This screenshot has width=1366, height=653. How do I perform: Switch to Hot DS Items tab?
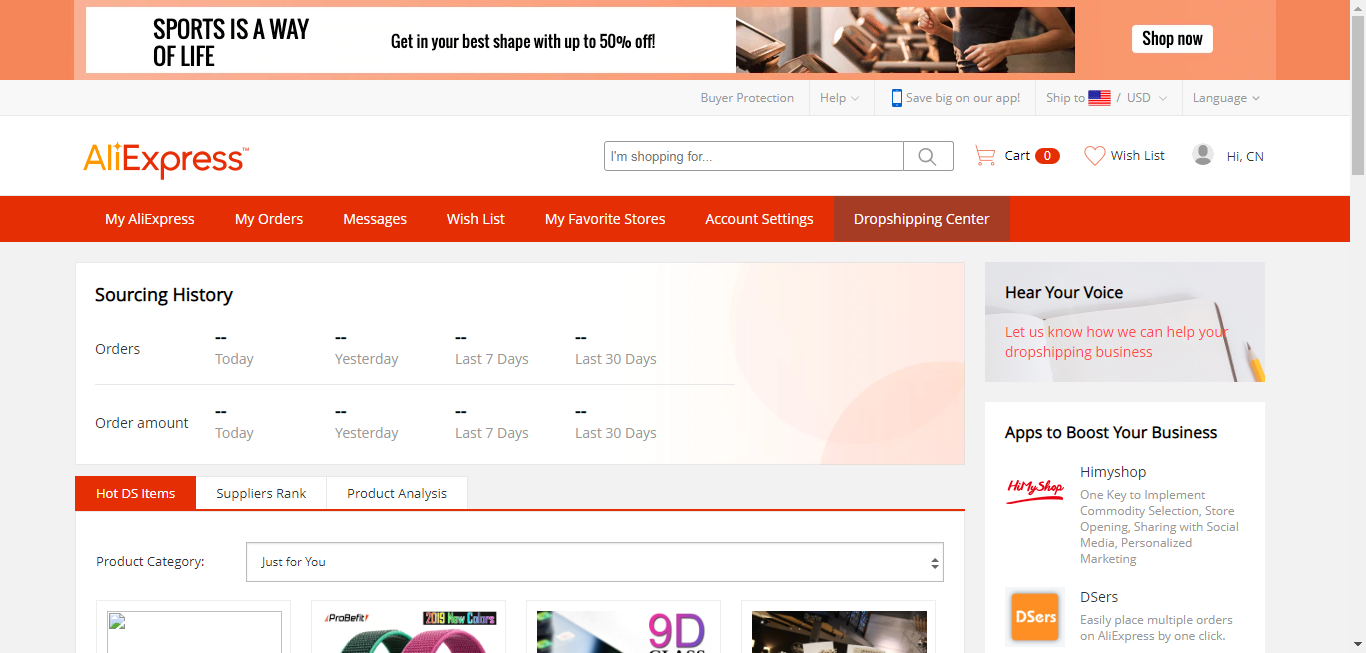[x=135, y=493]
